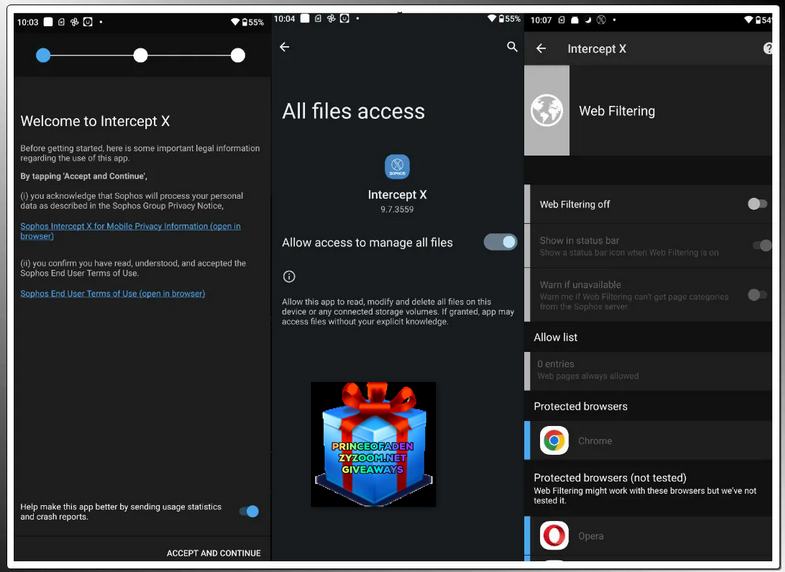Tap third step dot in welcome progress
This screenshot has width=785, height=572.
(x=238, y=55)
